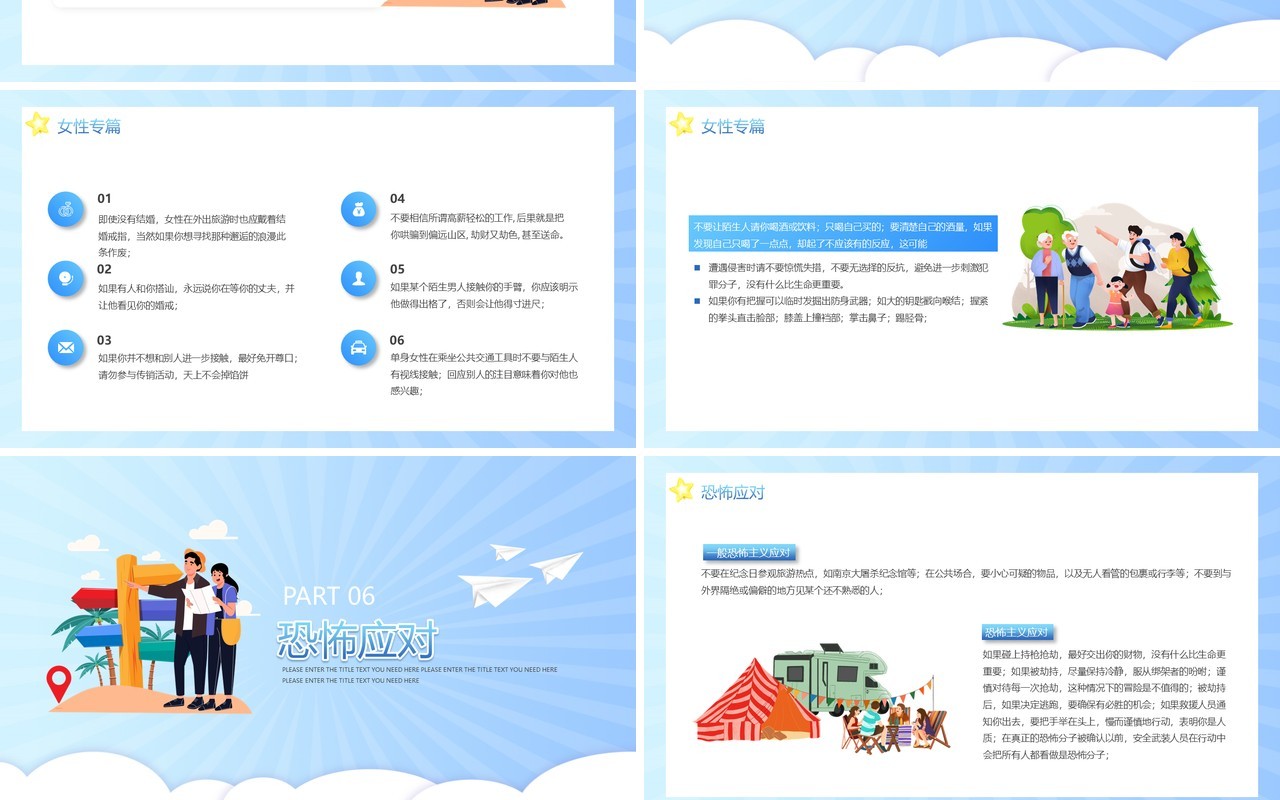The image size is (1280, 800).
Task: Click the taxi car icon beside item 06
Action: coord(359,347)
